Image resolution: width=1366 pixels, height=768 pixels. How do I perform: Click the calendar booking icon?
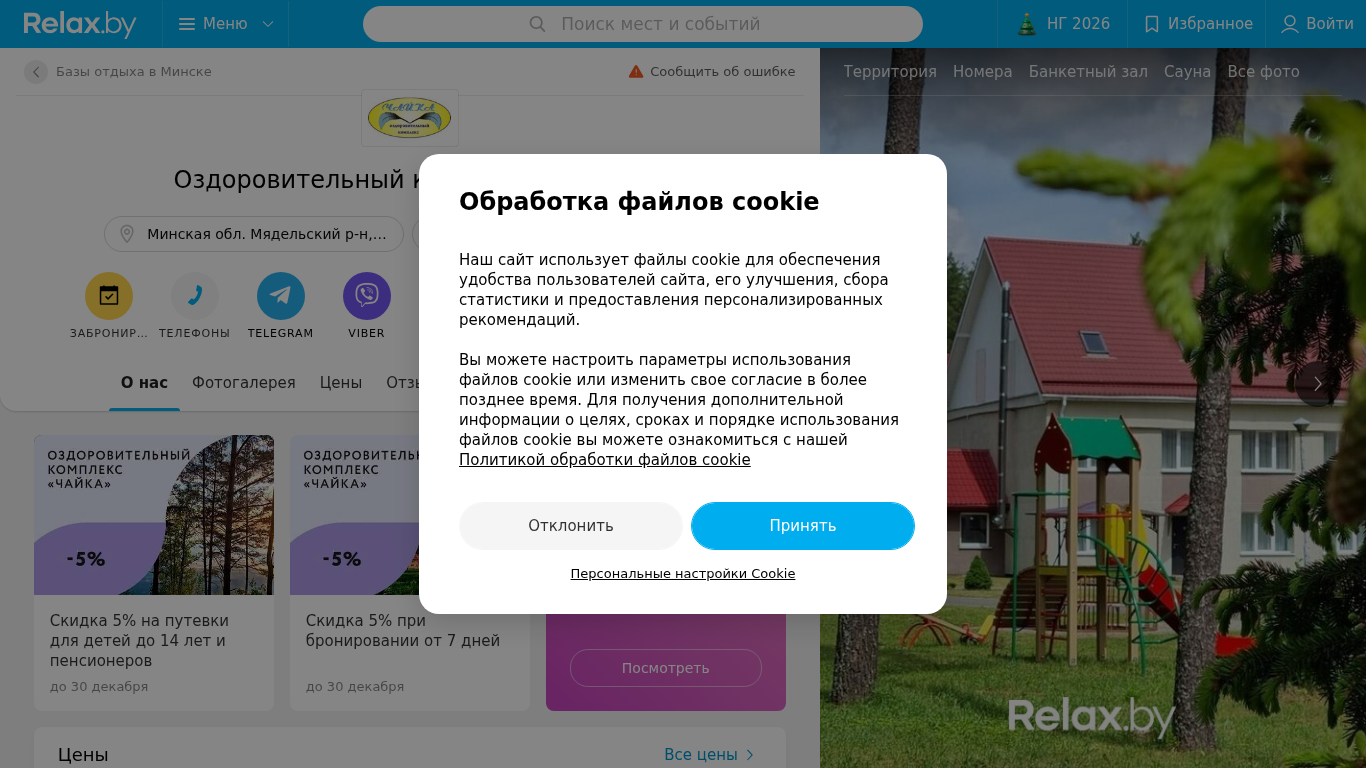109,296
